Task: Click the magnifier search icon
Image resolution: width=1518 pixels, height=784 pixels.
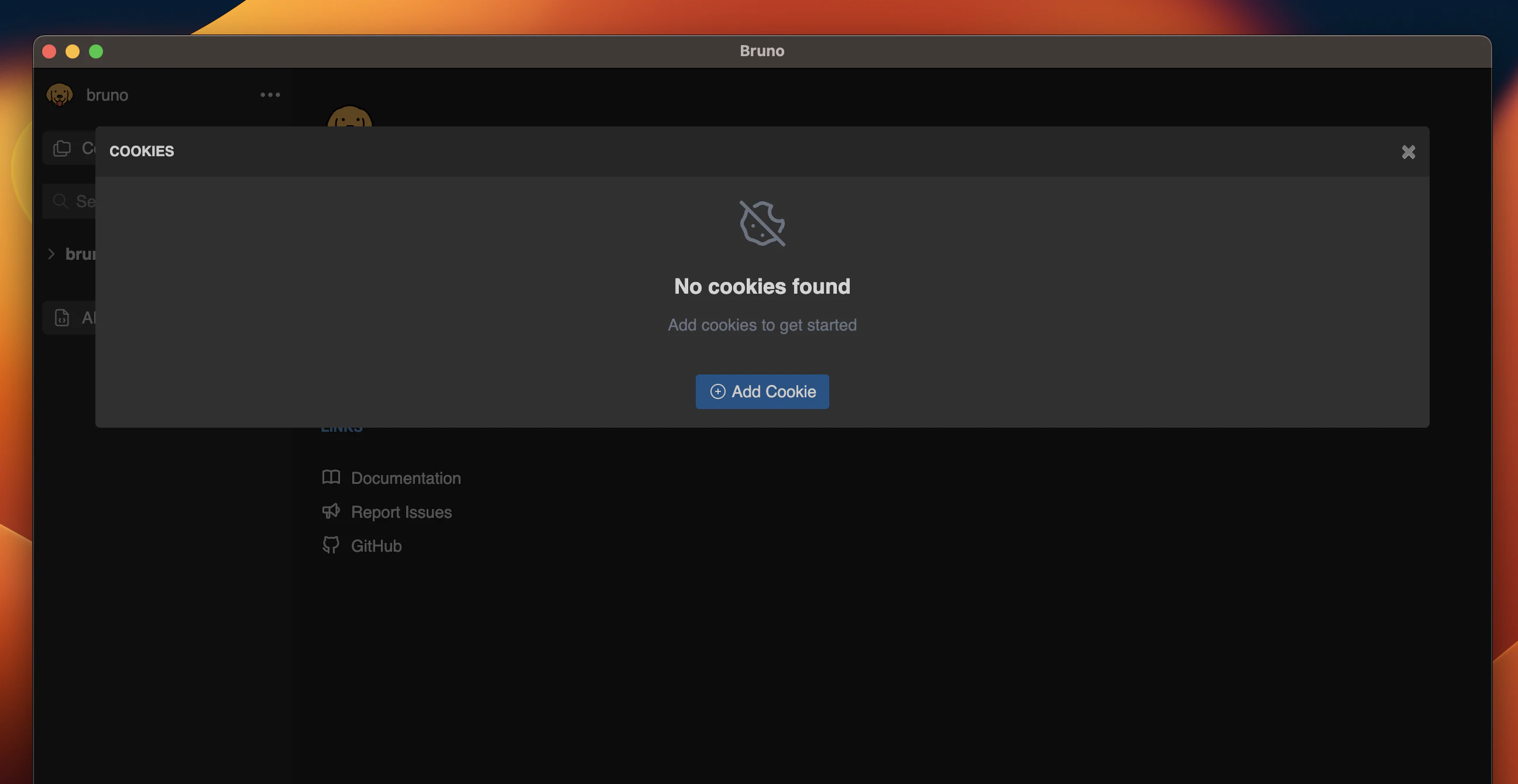Action: click(60, 201)
